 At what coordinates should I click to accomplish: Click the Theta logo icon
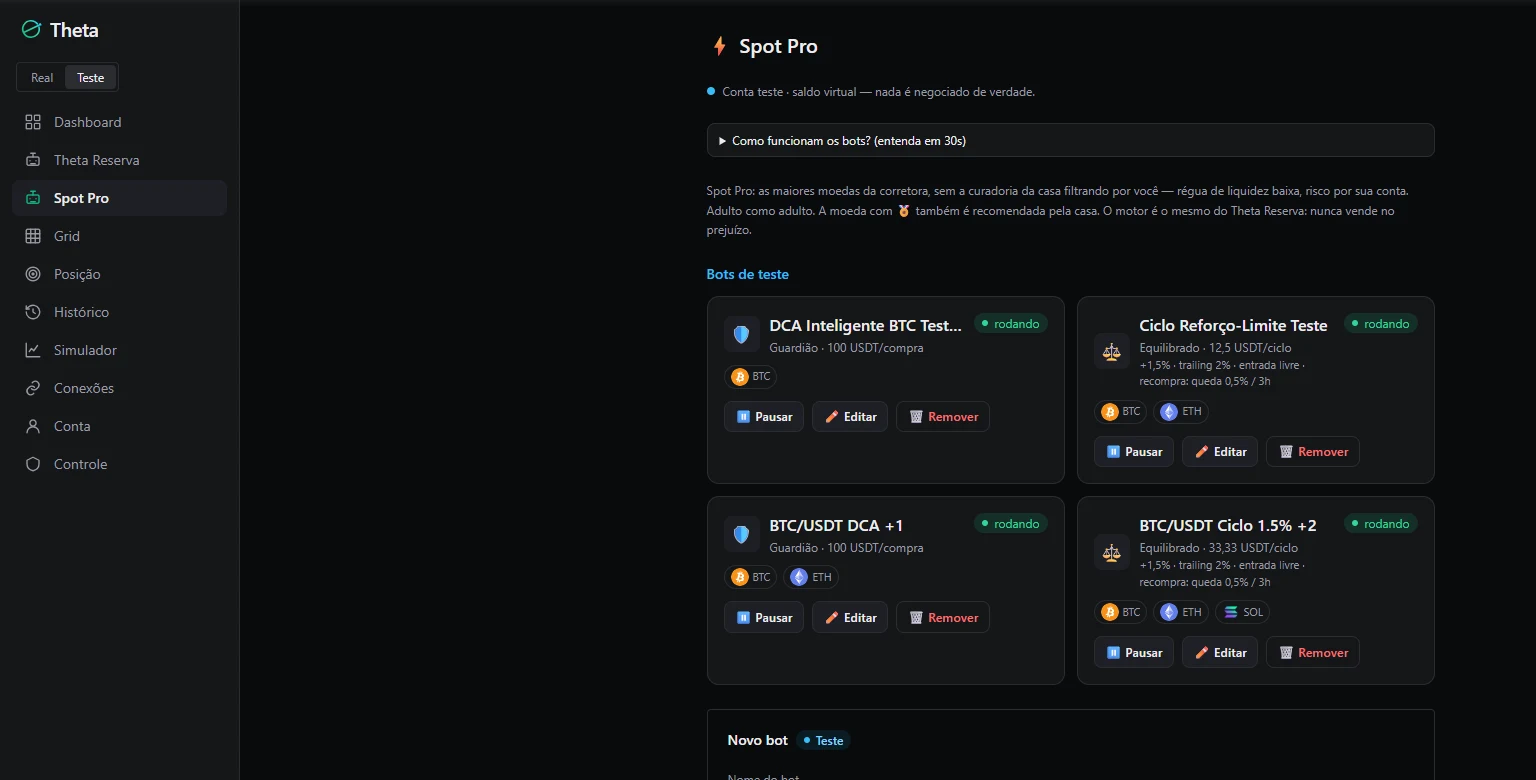click(x=31, y=30)
